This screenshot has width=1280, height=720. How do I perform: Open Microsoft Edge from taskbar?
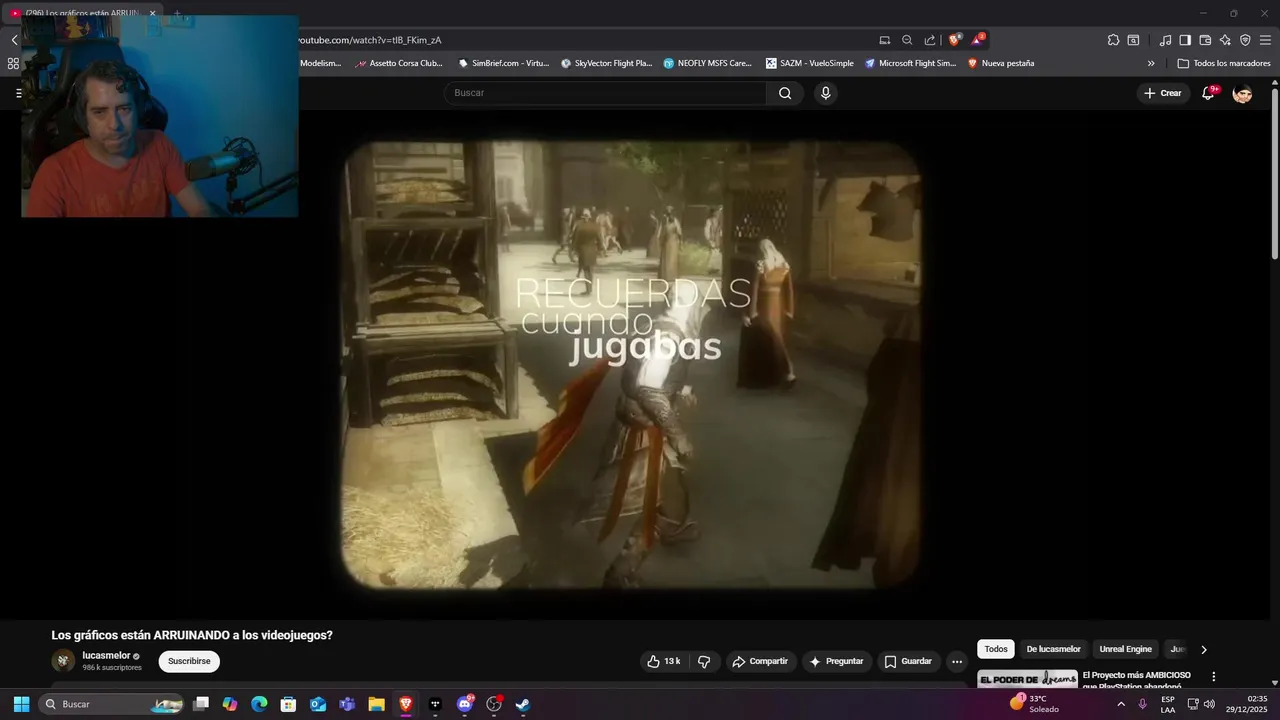coord(259,704)
